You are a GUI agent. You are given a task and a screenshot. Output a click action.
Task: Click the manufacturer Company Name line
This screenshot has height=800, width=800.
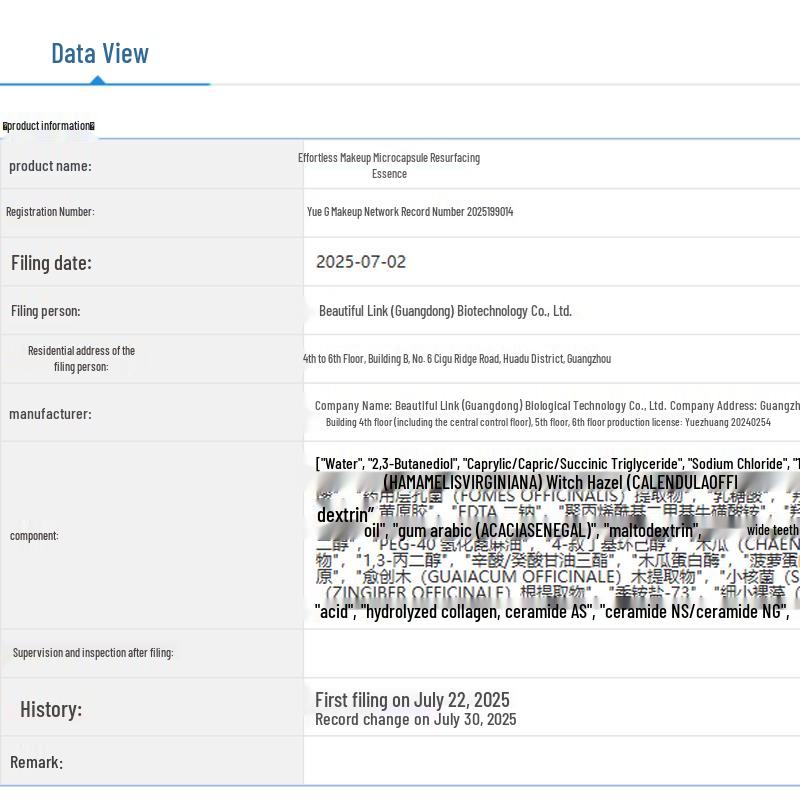[556, 406]
